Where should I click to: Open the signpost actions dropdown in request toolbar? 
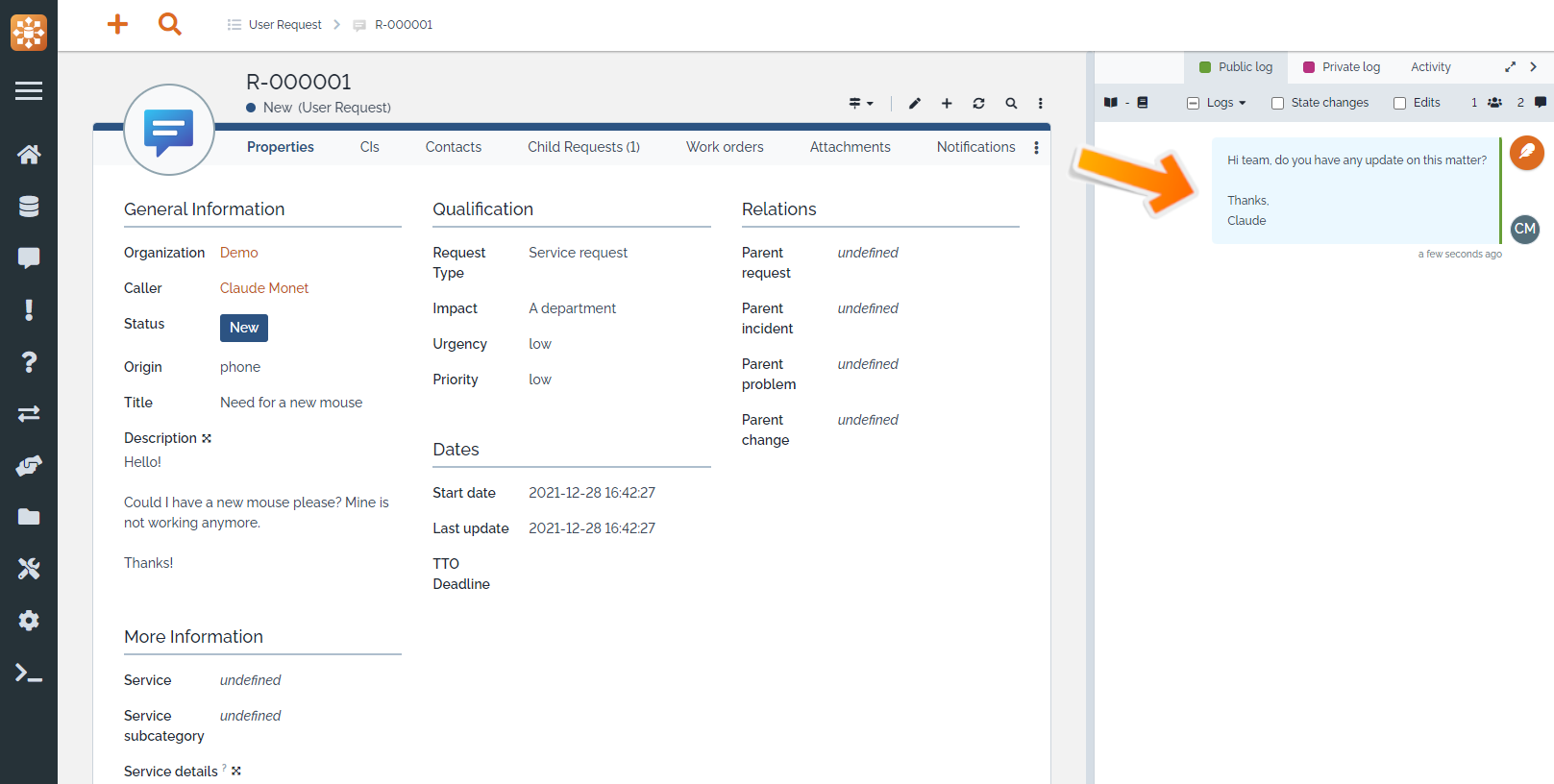point(860,104)
